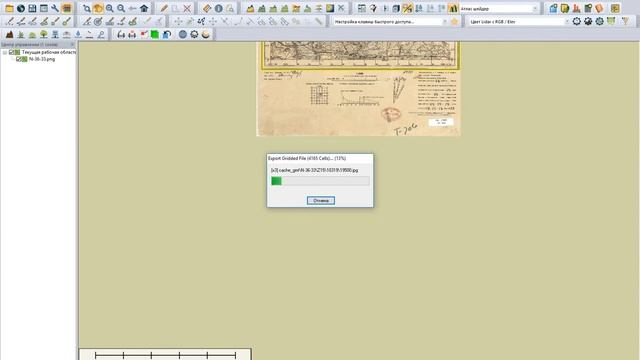Click the green filled square icon
The width and height of the screenshot is (640, 360).
point(155,35)
